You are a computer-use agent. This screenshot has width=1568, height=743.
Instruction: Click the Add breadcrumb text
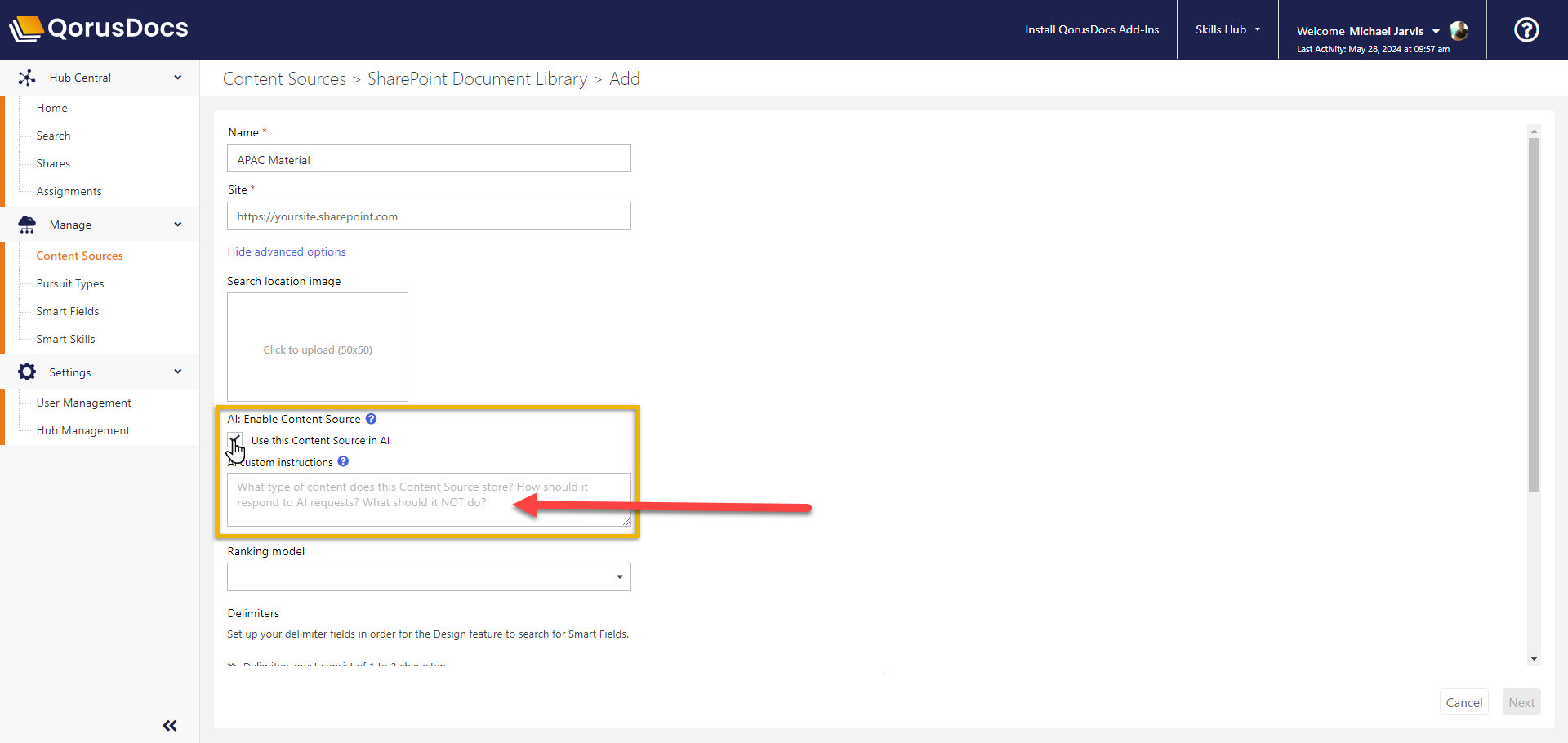625,79
